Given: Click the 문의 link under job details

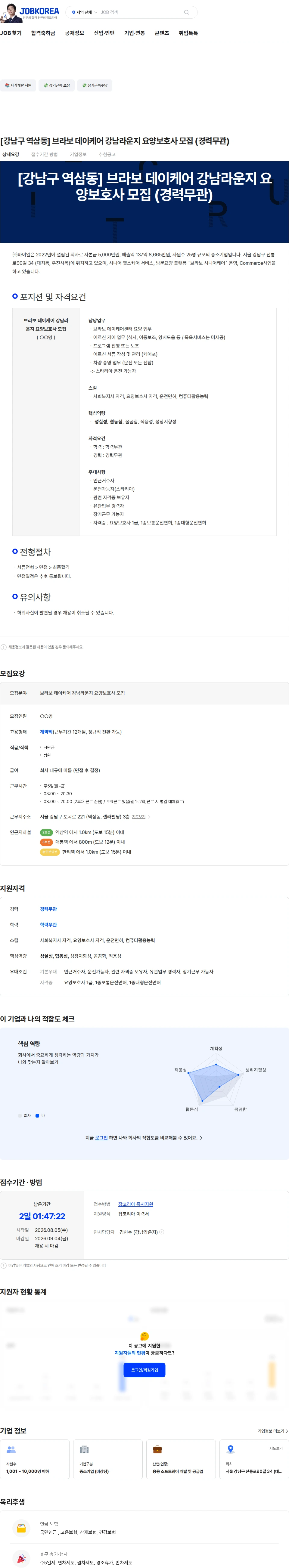Looking at the screenshot, I should point(66,647).
